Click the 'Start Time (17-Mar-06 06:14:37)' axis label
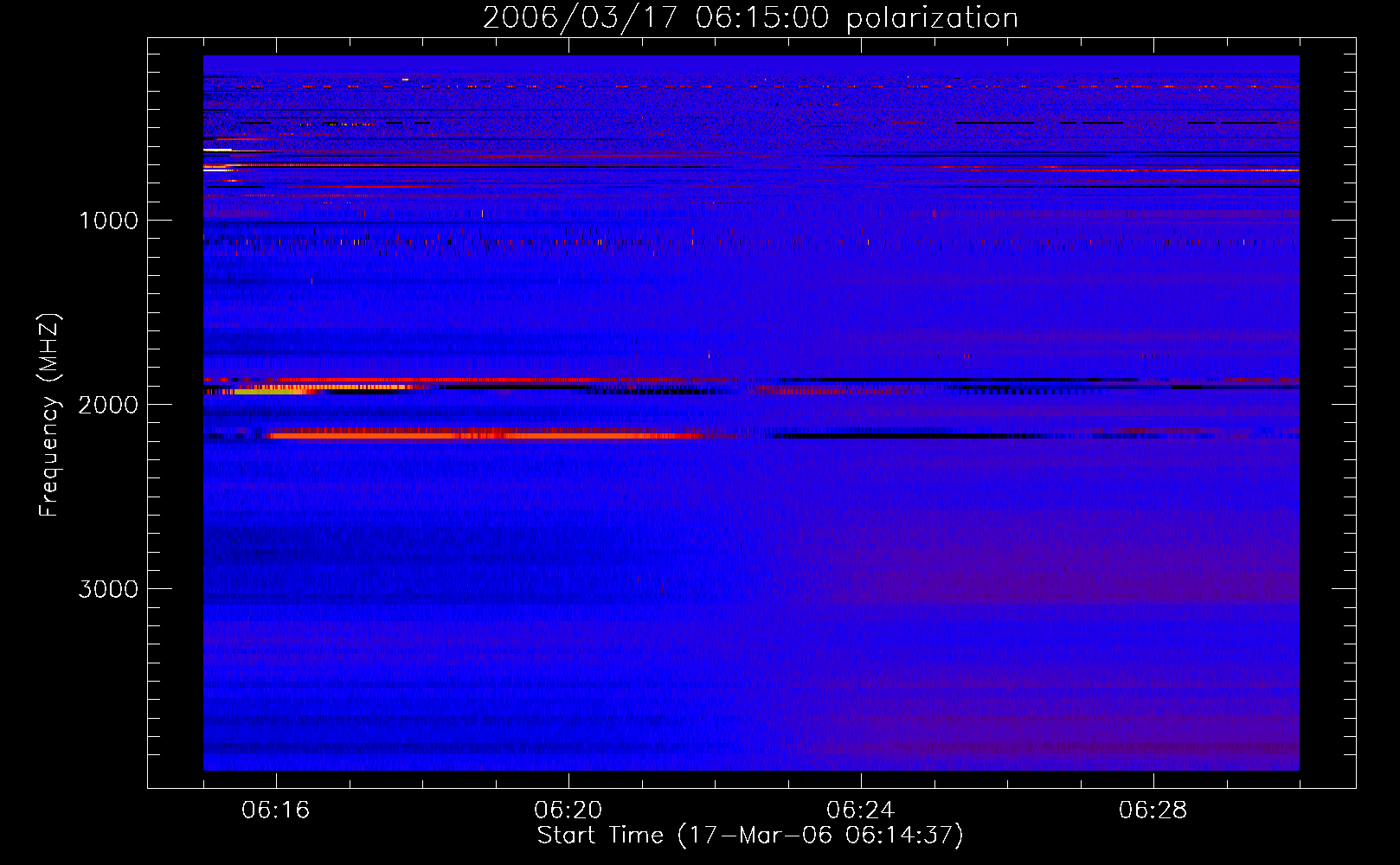This screenshot has height=865, width=1400. pyautogui.click(x=750, y=836)
